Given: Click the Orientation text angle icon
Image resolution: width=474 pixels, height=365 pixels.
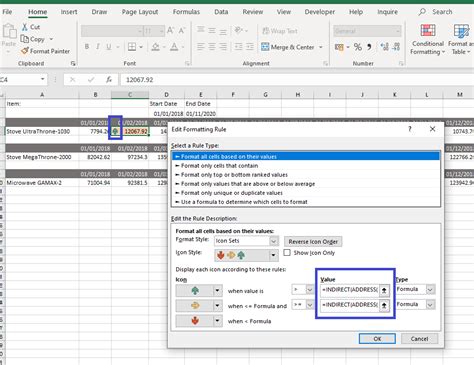Looking at the screenshot, I should pos(239,30).
